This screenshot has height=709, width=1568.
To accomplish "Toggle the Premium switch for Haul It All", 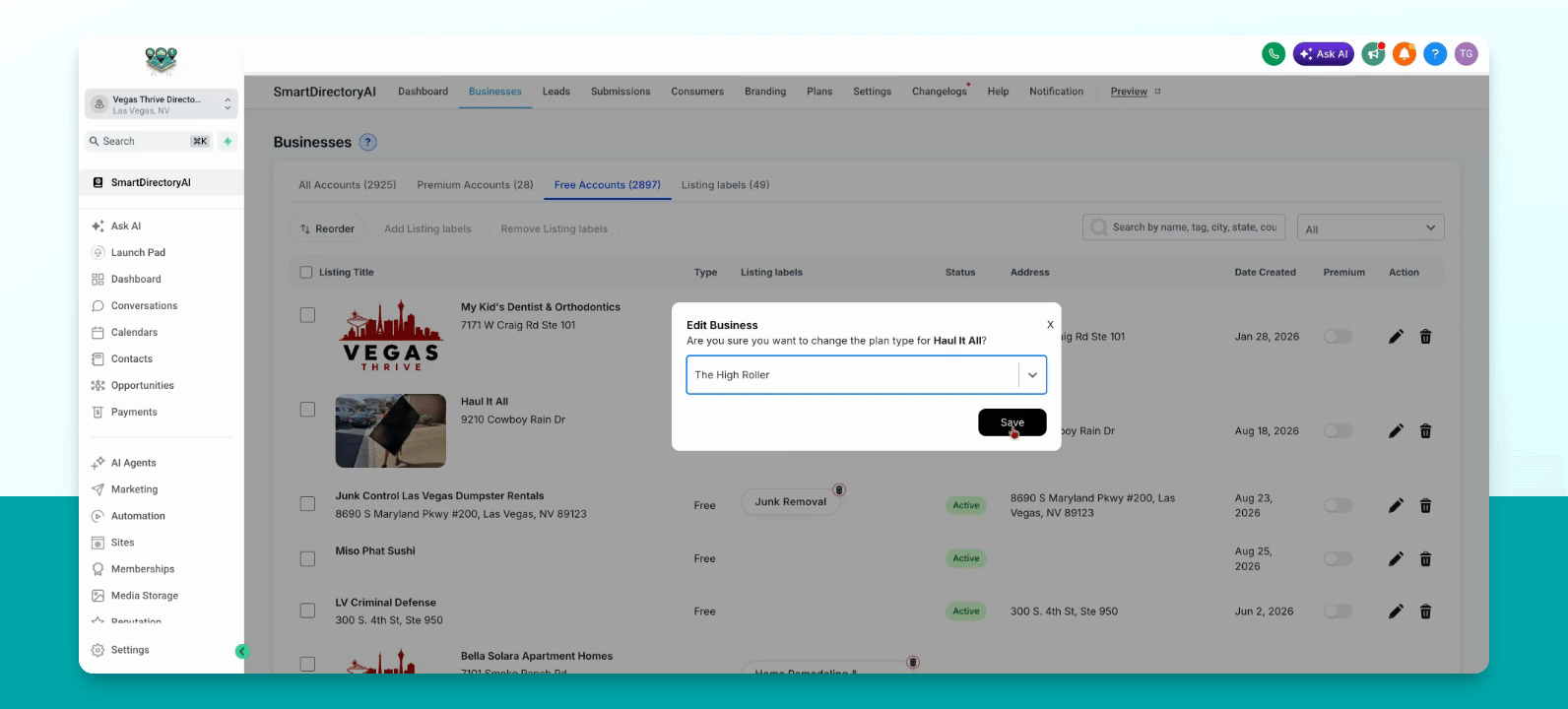I will 1338,431.
